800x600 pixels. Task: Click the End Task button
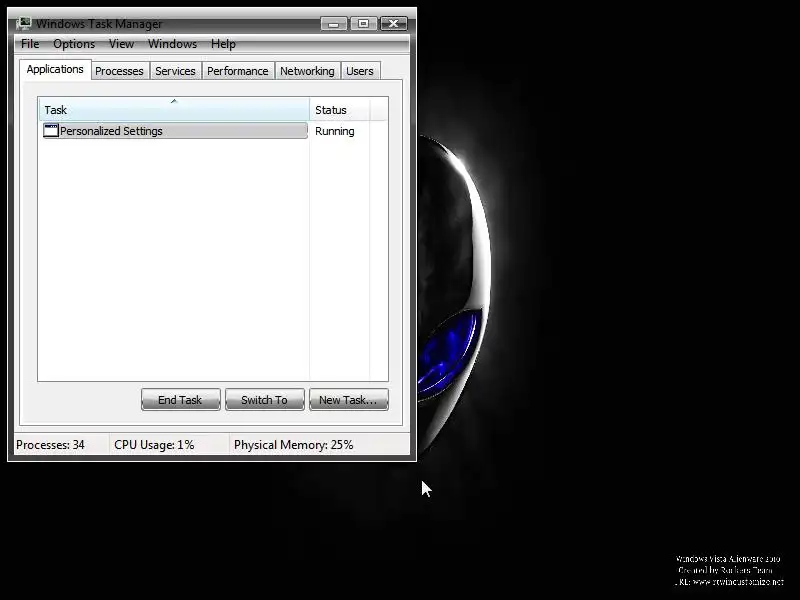(181, 399)
